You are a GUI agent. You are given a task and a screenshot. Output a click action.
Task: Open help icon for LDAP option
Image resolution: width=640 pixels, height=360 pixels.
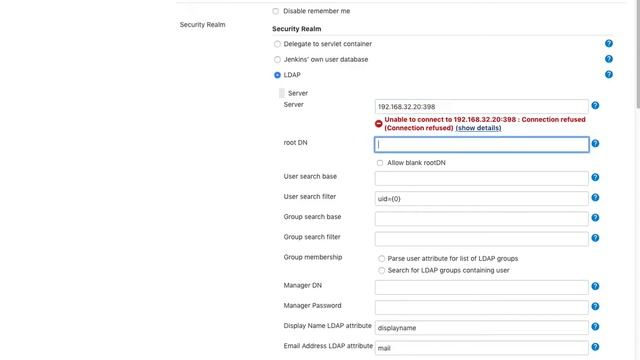click(x=609, y=75)
